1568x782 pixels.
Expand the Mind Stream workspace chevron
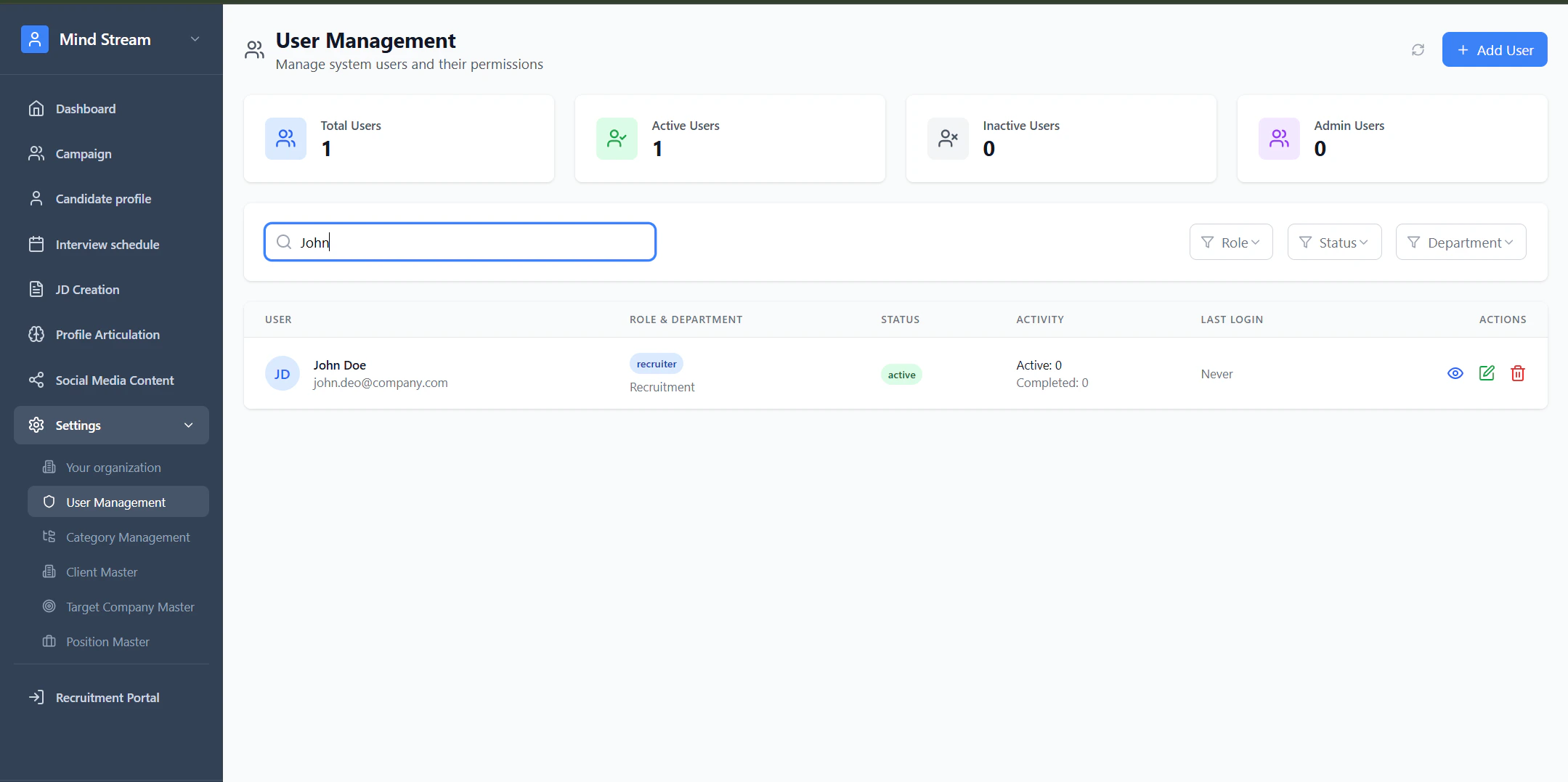point(195,39)
